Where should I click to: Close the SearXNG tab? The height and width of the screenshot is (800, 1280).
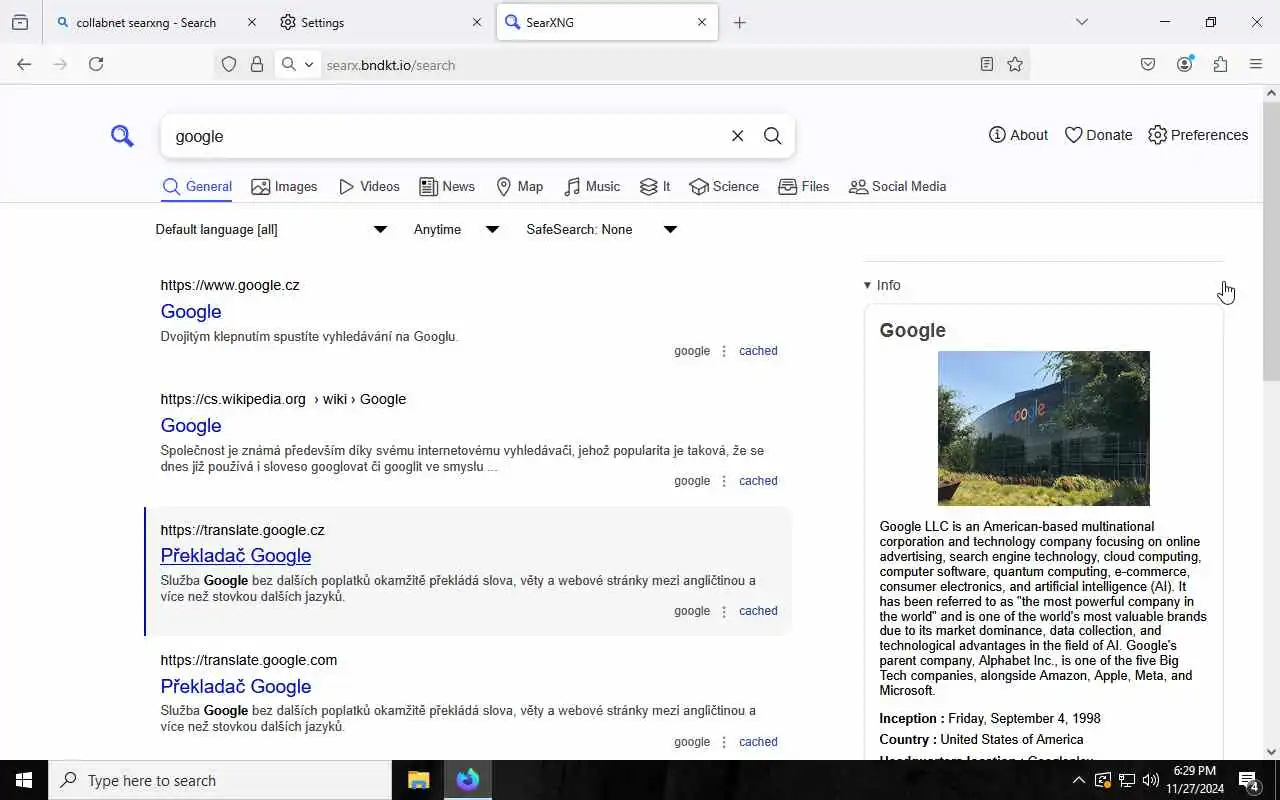701,22
